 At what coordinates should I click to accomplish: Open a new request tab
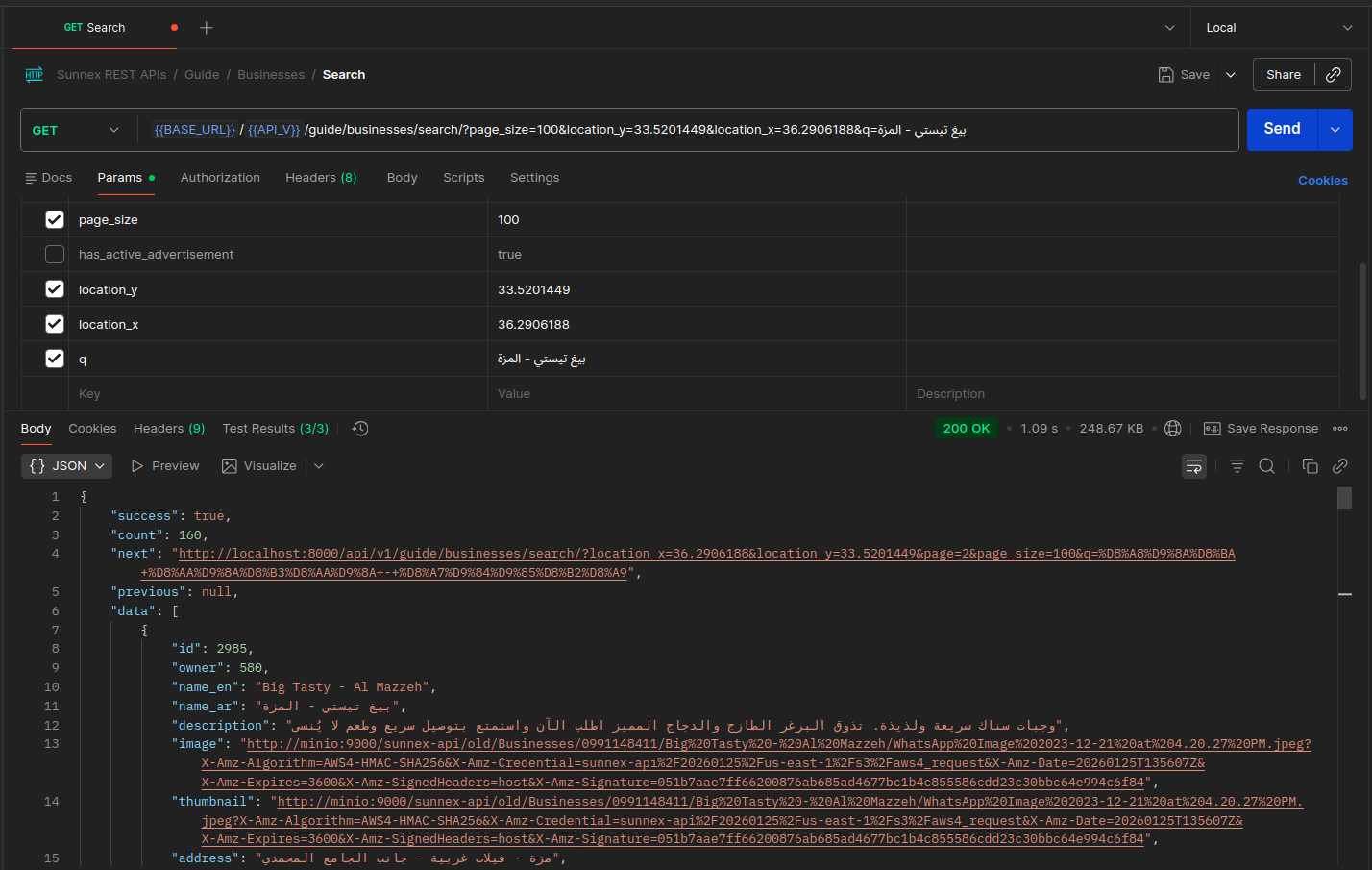pyautogui.click(x=206, y=28)
